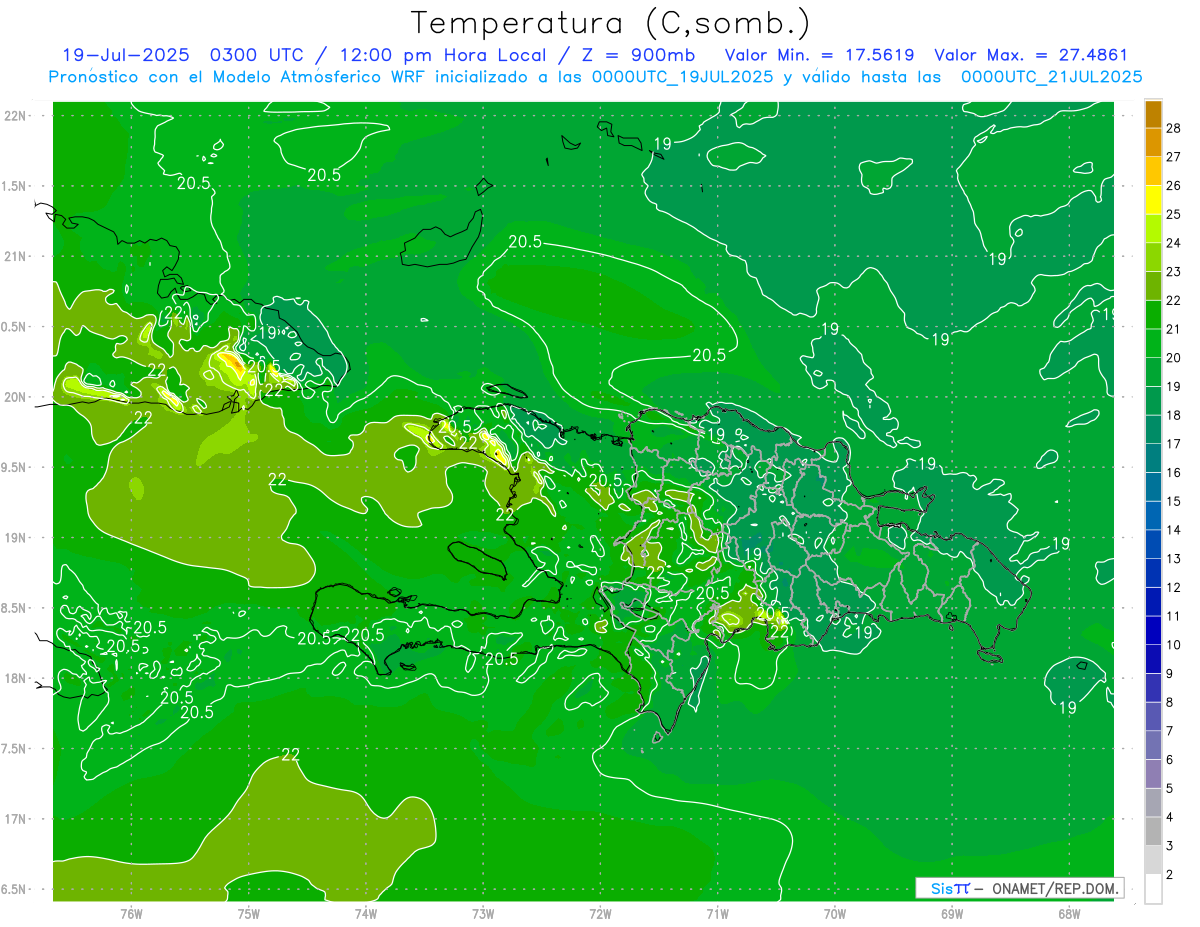
Task: Click the "73W" longitude axis label
Action: tap(483, 913)
